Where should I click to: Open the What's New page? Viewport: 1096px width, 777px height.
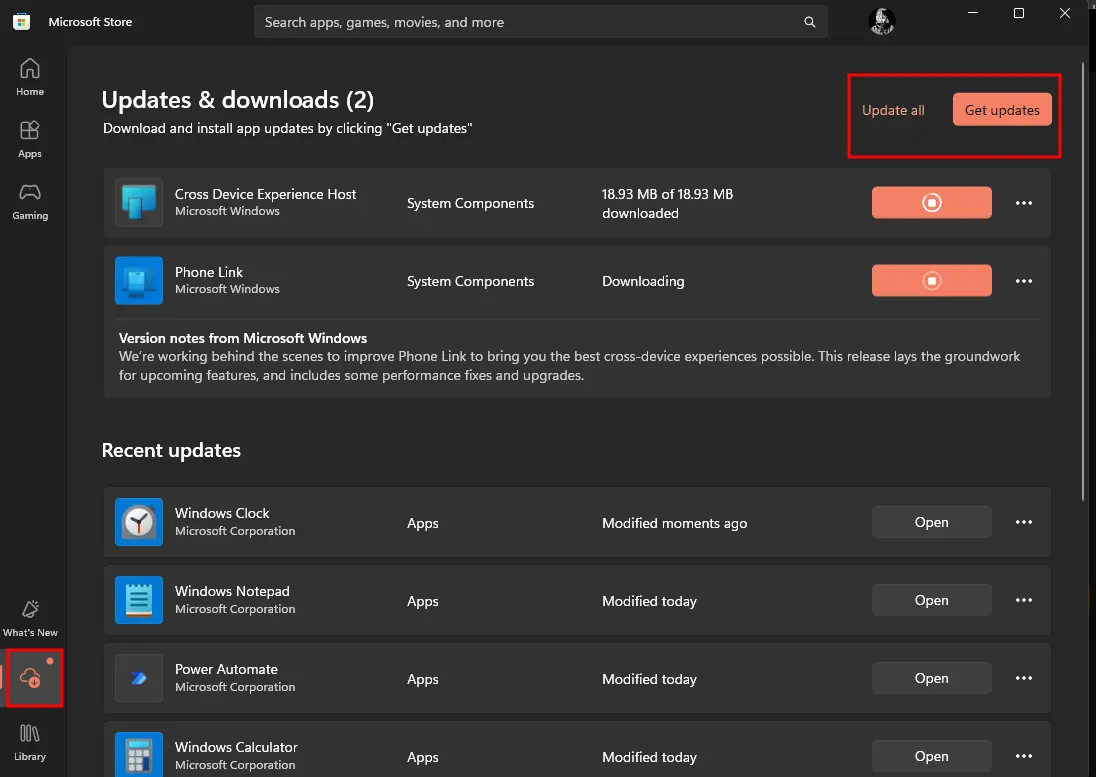(30, 619)
